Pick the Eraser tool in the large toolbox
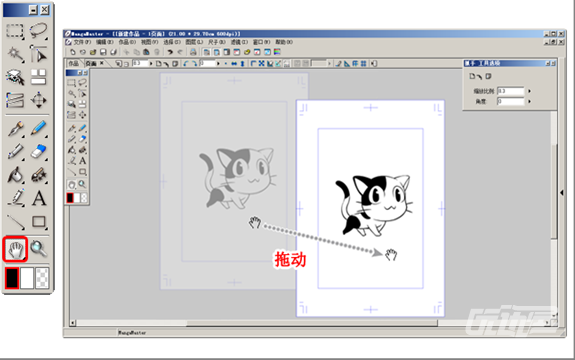575x360 pixels. point(39,151)
